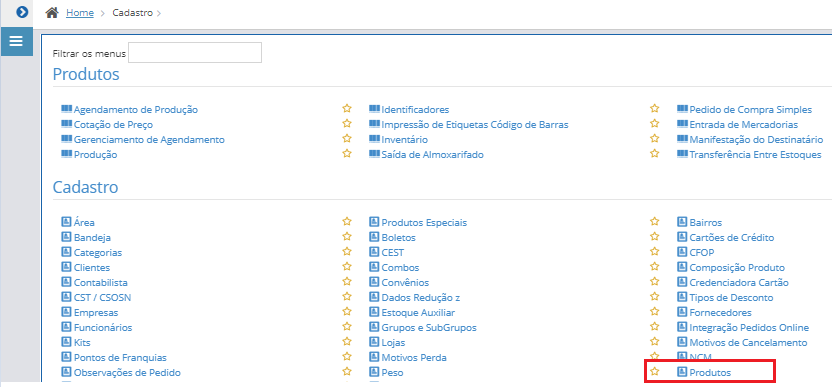Open the Kits link

pyautogui.click(x=82, y=342)
